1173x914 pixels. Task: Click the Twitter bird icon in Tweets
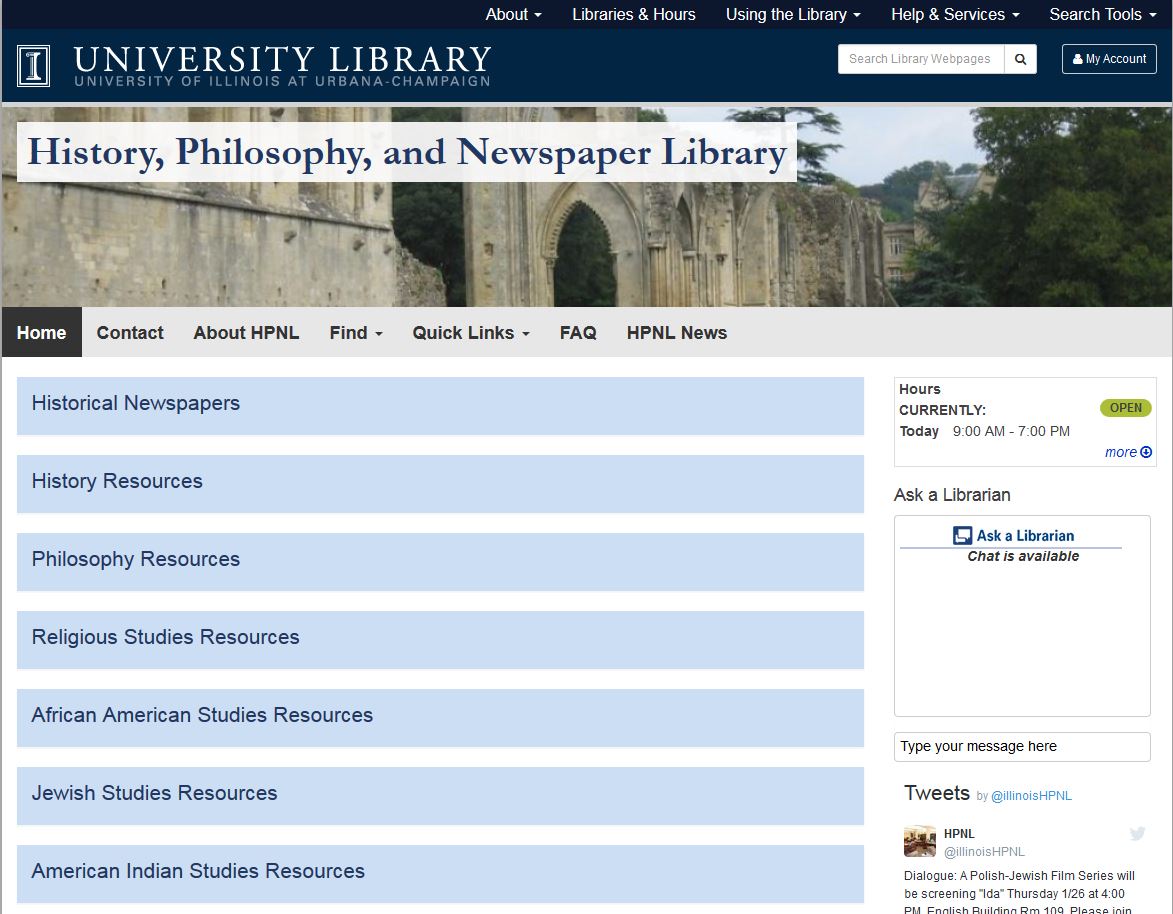pos(1137,834)
